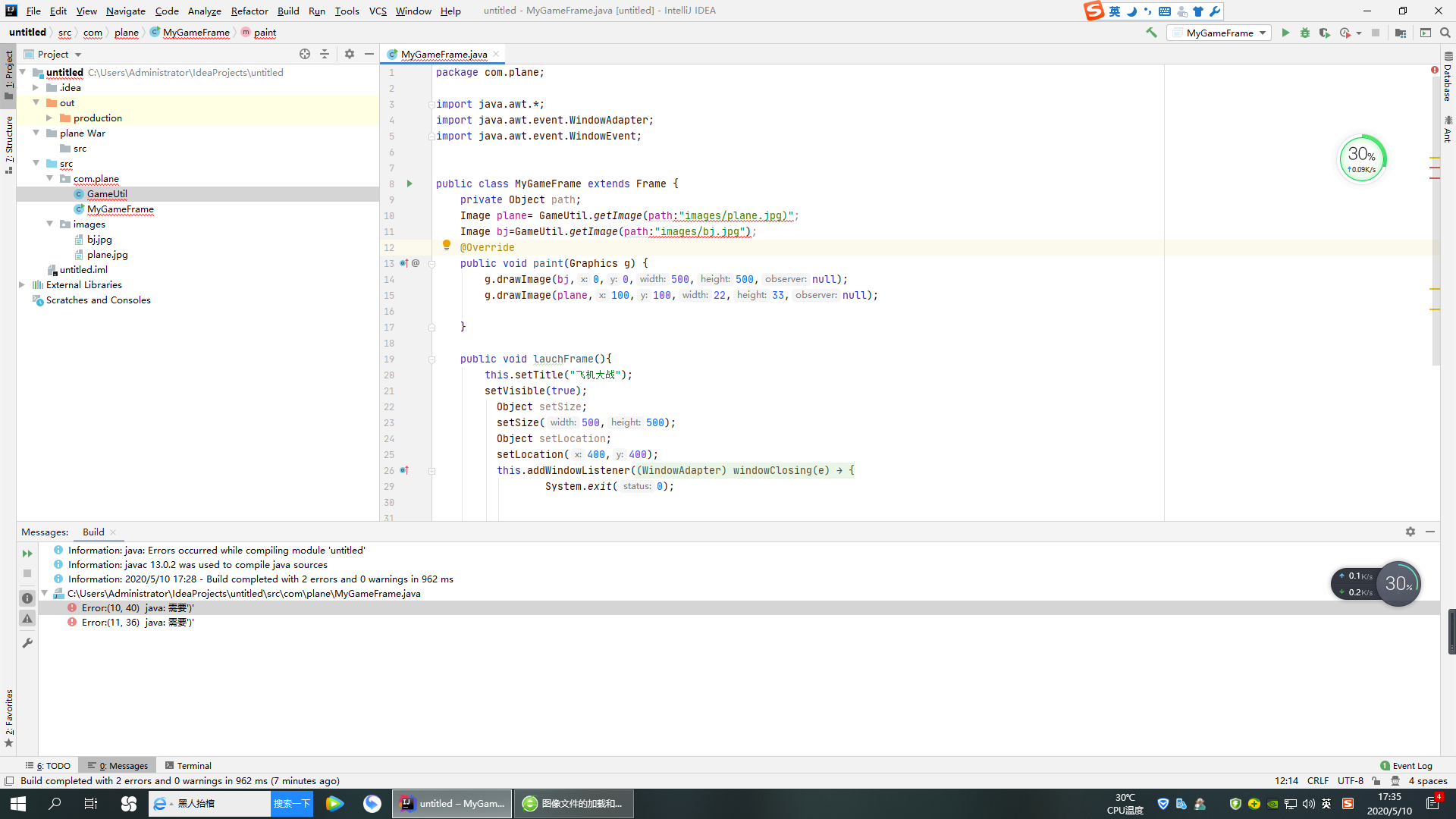Toggle information messages filter in Messages

pyautogui.click(x=27, y=598)
